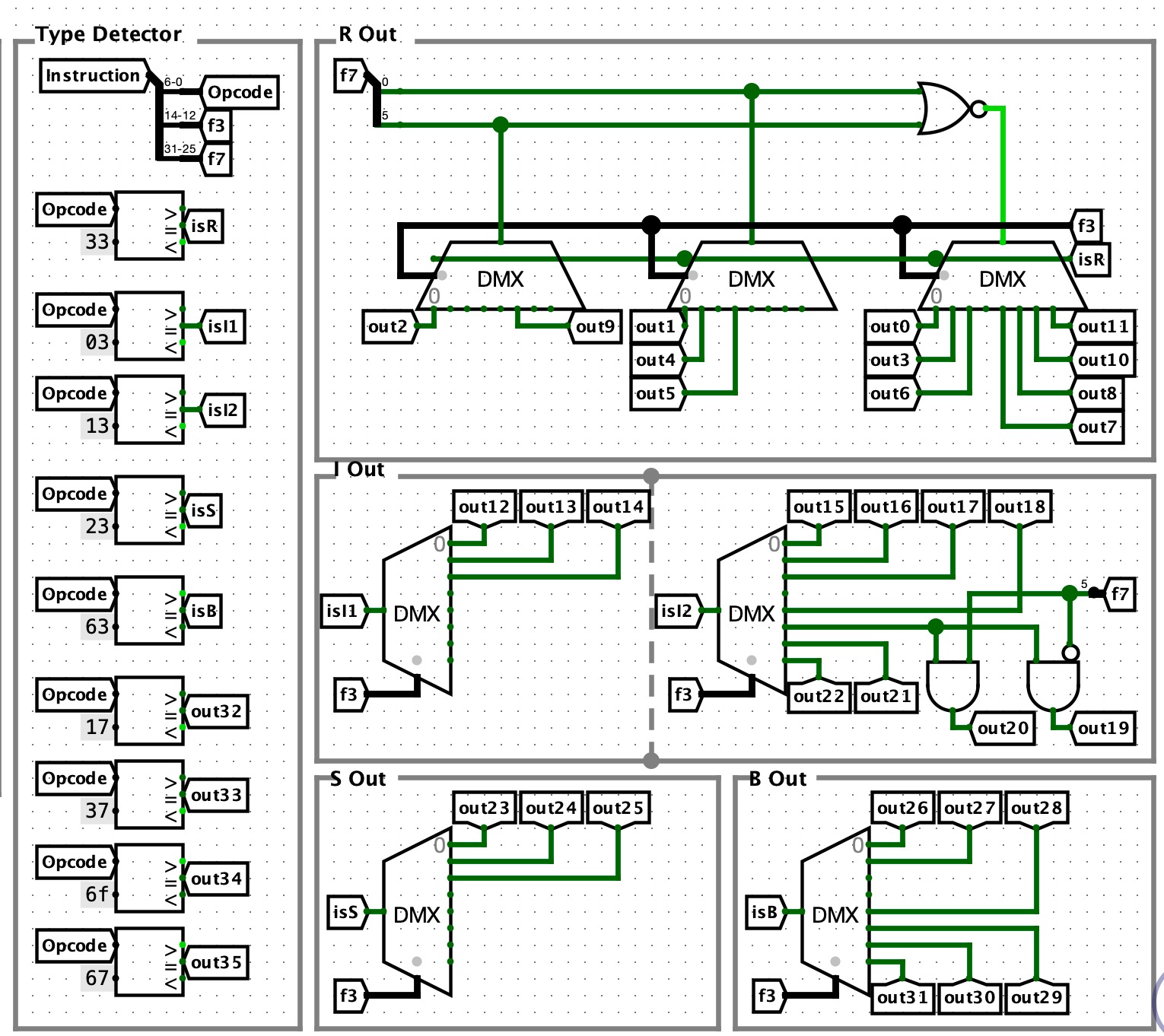Select the comparator outputting out35
This screenshot has height=1036, width=1164.
pos(150,962)
